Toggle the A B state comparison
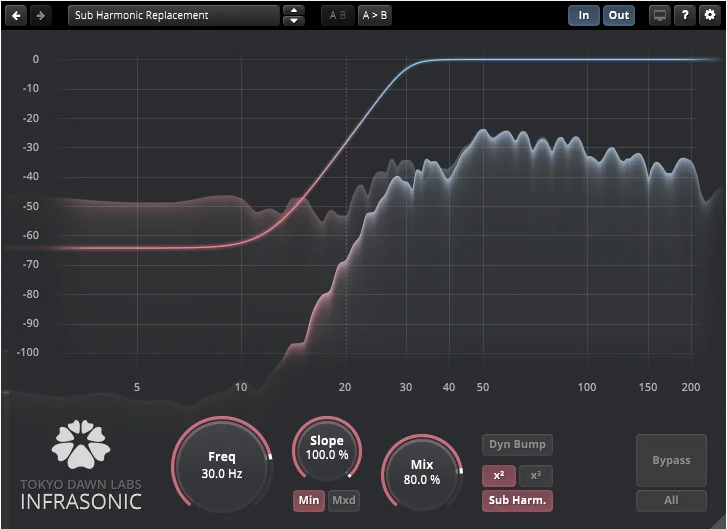The image size is (727, 529). pyautogui.click(x=338, y=15)
